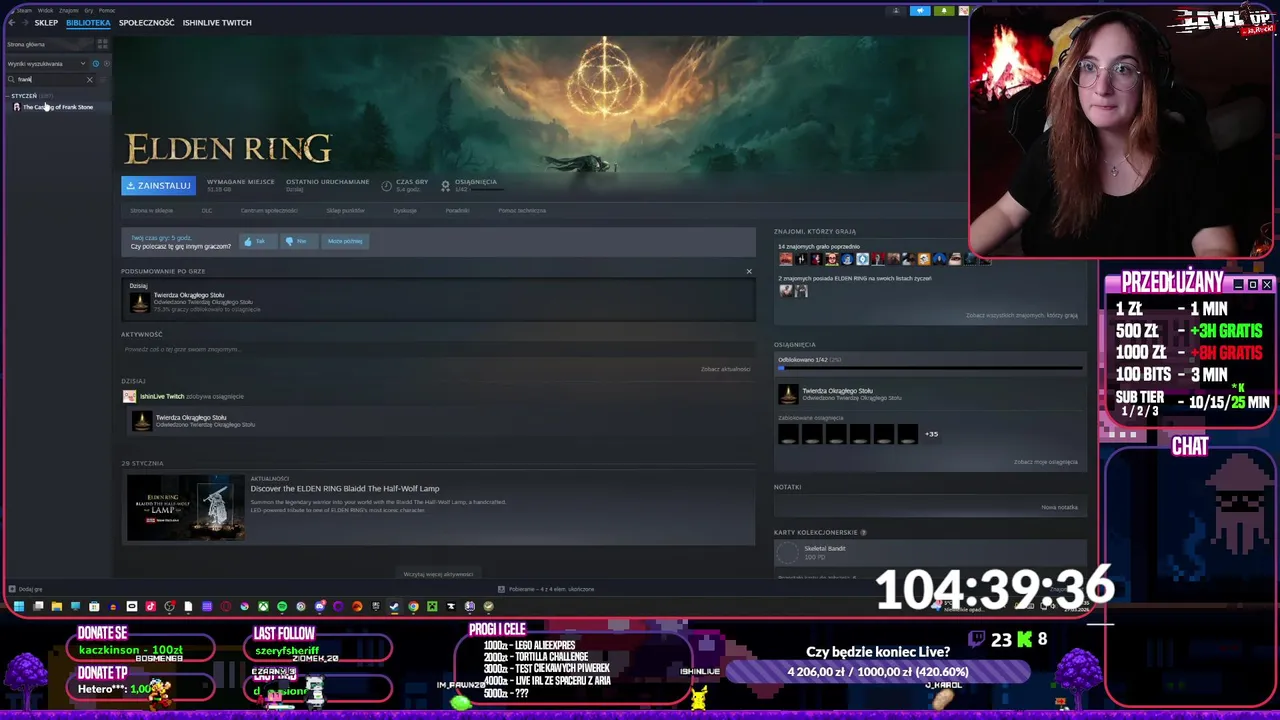This screenshot has width=1280, height=720.
Task: Click the activity comment input field
Action: coord(438,350)
